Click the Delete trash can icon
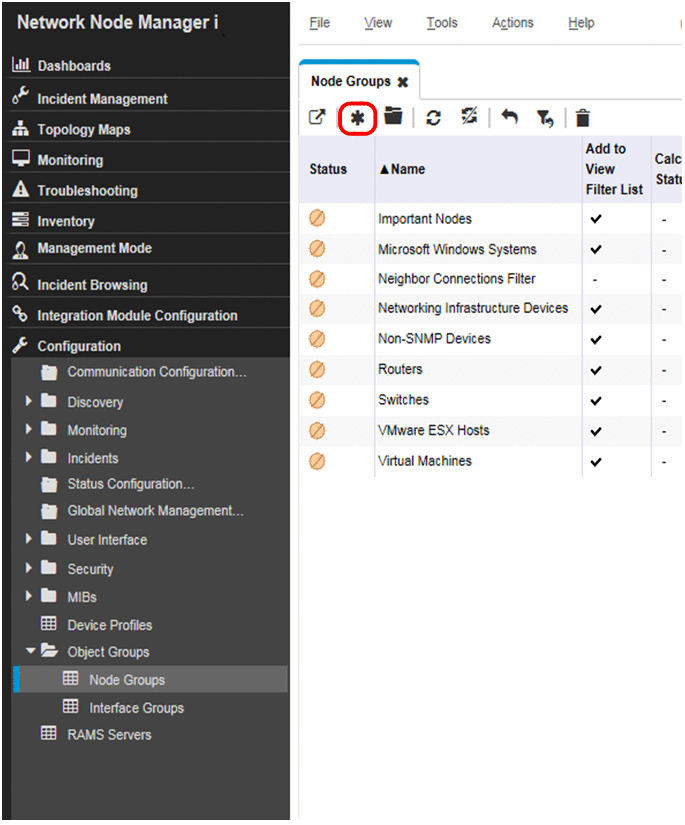685x825 pixels. [x=582, y=119]
